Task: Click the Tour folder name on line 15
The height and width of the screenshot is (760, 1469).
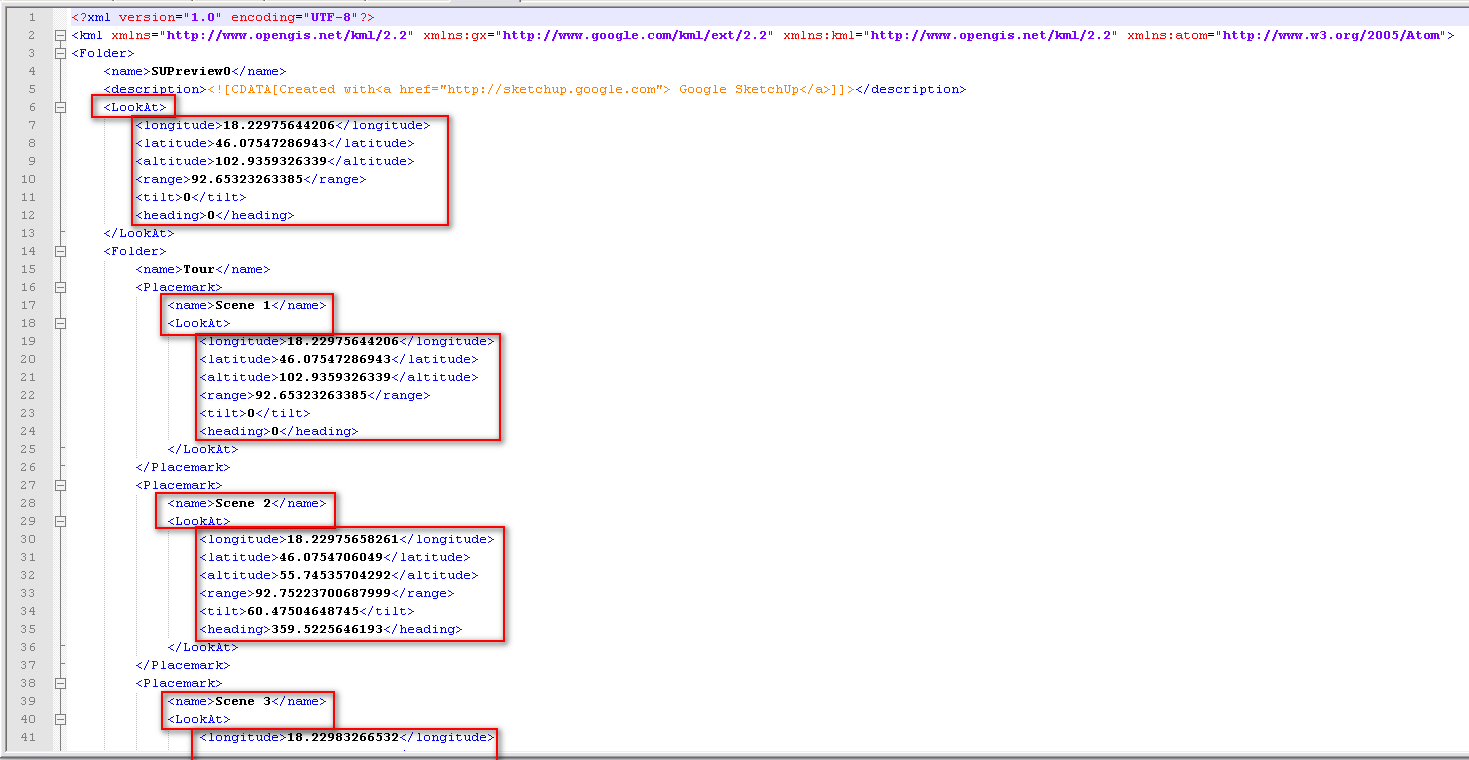Action: pyautogui.click(x=199, y=269)
